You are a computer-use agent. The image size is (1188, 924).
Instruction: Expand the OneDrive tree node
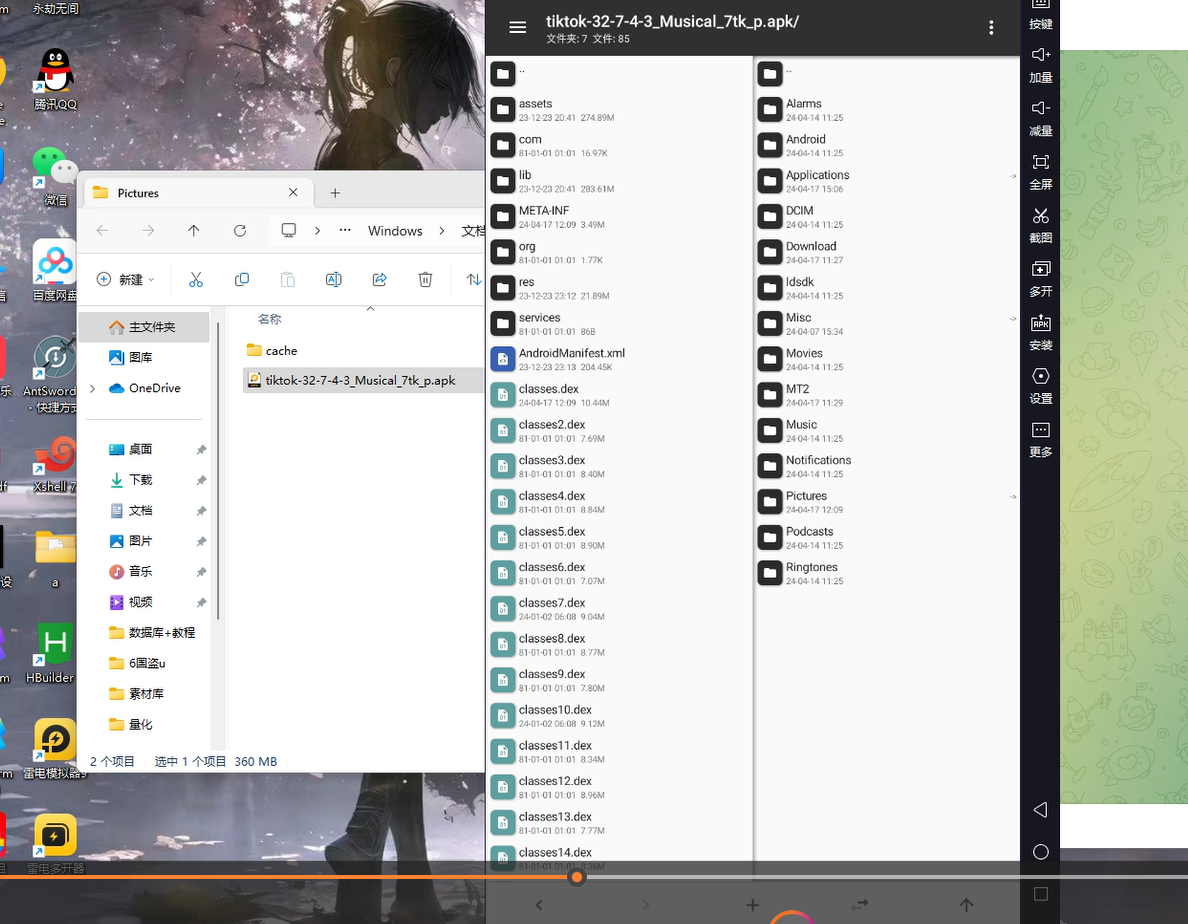point(92,389)
